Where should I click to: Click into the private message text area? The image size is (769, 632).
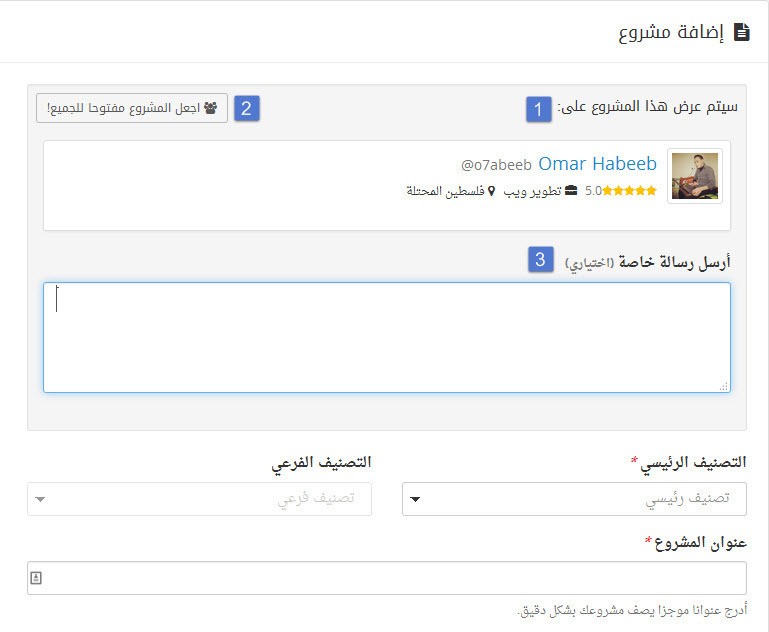[386, 337]
